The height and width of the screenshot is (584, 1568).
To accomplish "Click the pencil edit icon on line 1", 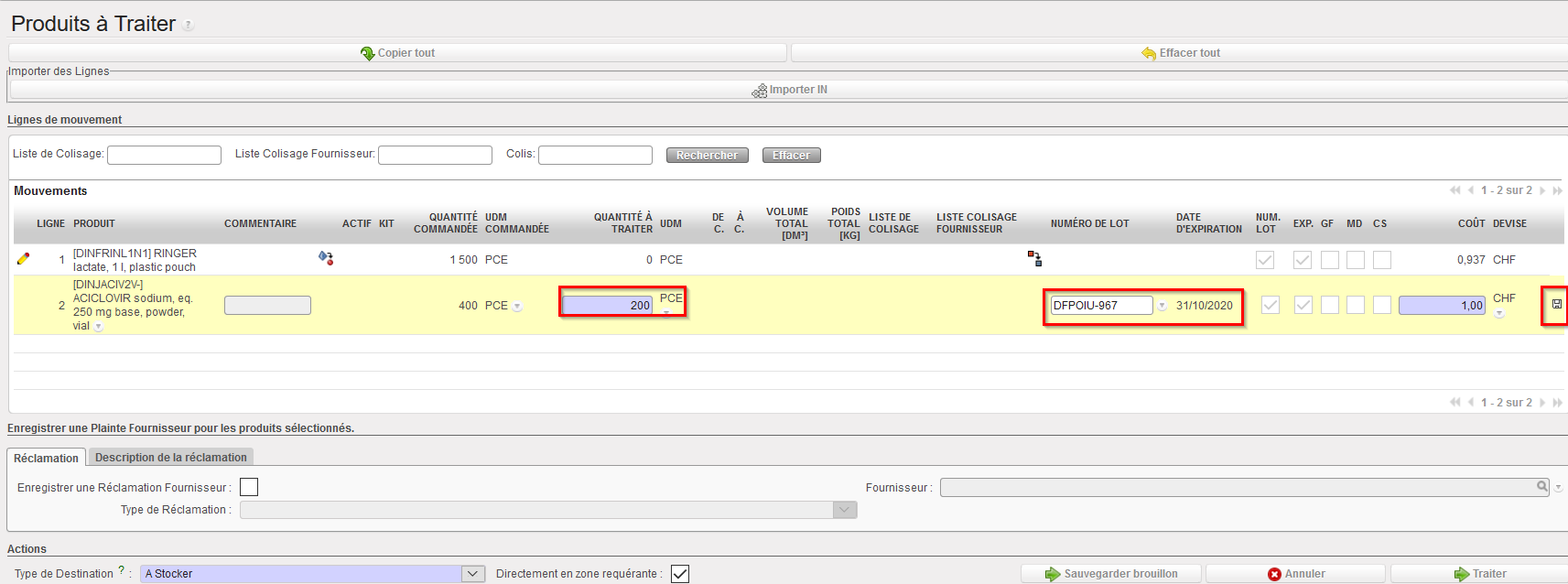I will [23, 259].
